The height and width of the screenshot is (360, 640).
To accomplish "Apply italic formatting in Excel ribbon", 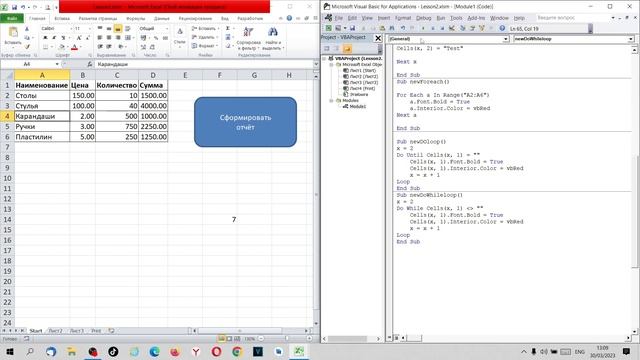I will point(54,38).
